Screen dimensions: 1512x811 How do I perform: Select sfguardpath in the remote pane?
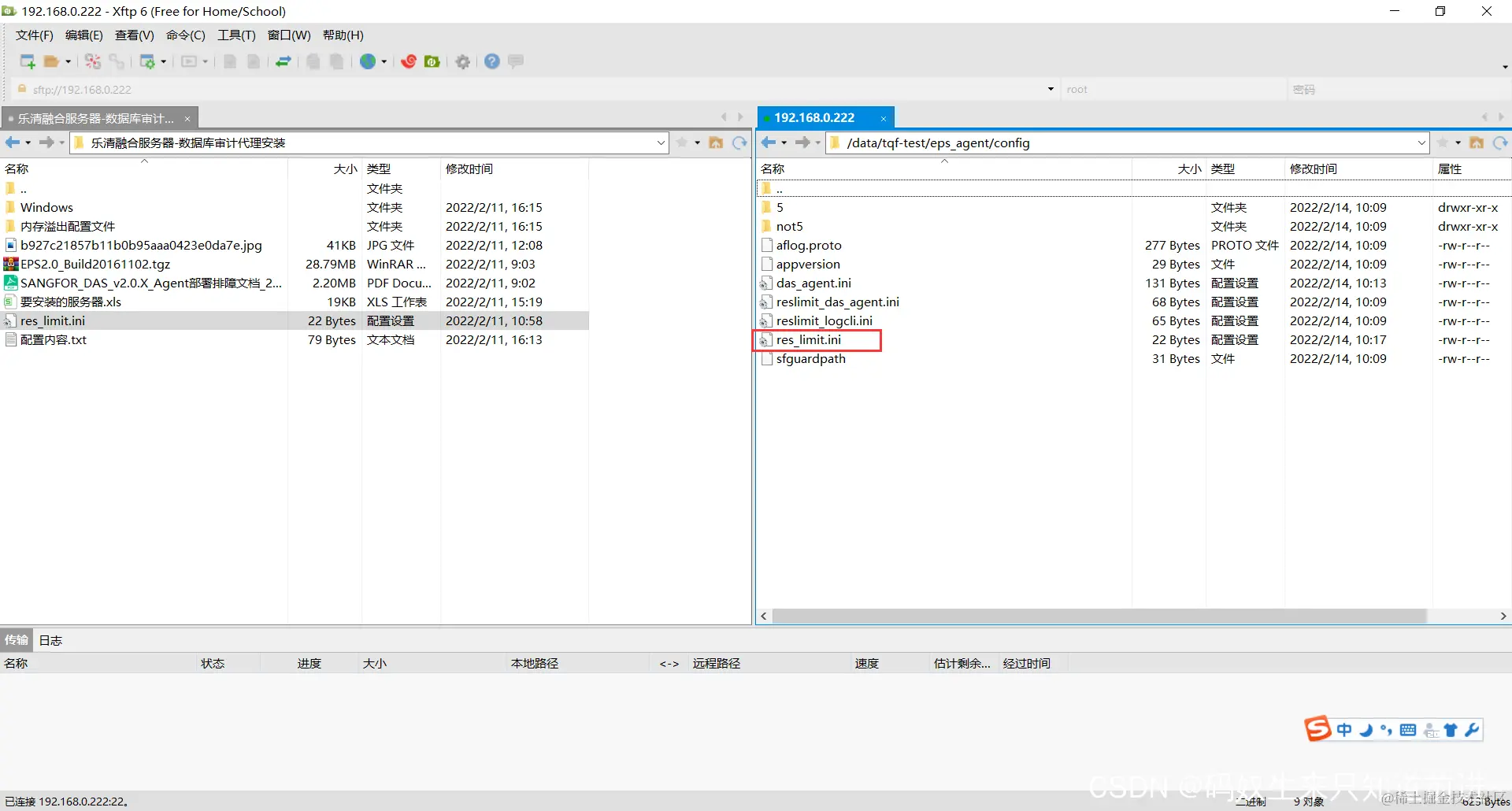pyautogui.click(x=810, y=359)
